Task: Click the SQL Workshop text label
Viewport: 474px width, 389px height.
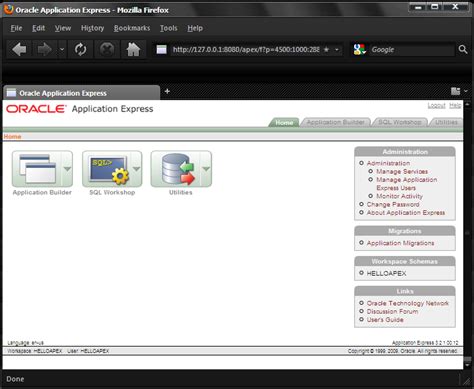Action: [x=112, y=192]
